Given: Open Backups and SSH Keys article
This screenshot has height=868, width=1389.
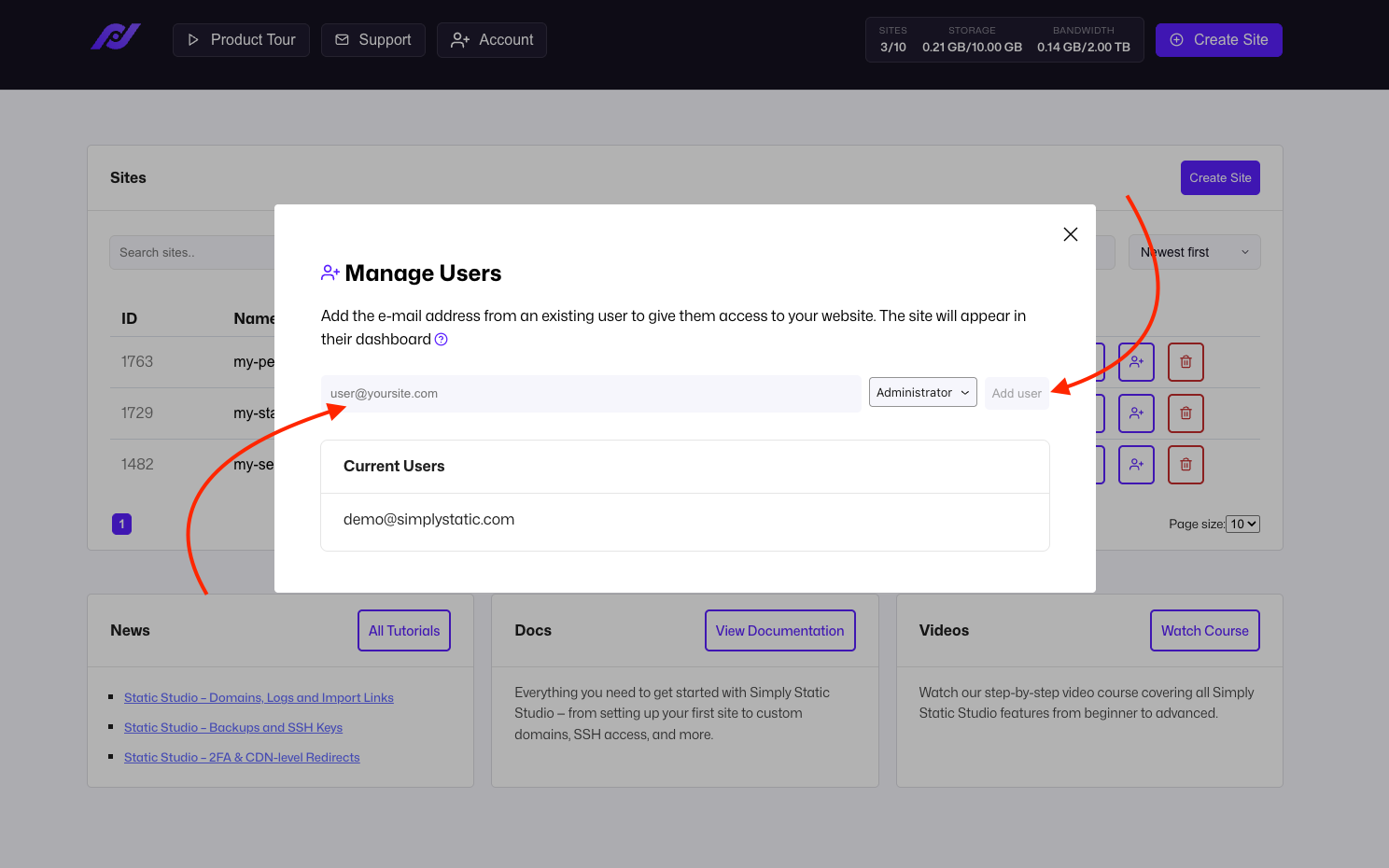Looking at the screenshot, I should 233,727.
